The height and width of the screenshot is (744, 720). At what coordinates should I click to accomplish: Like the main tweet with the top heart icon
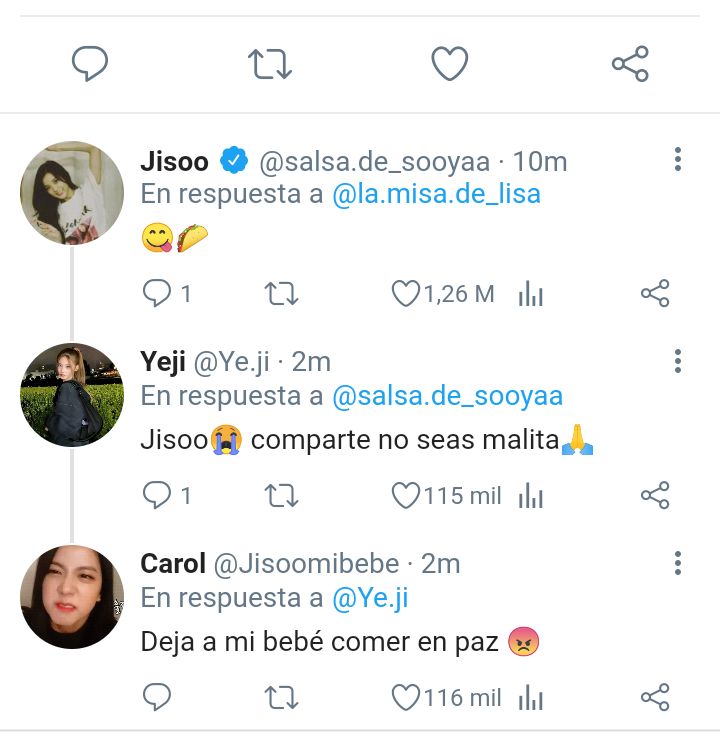[449, 64]
